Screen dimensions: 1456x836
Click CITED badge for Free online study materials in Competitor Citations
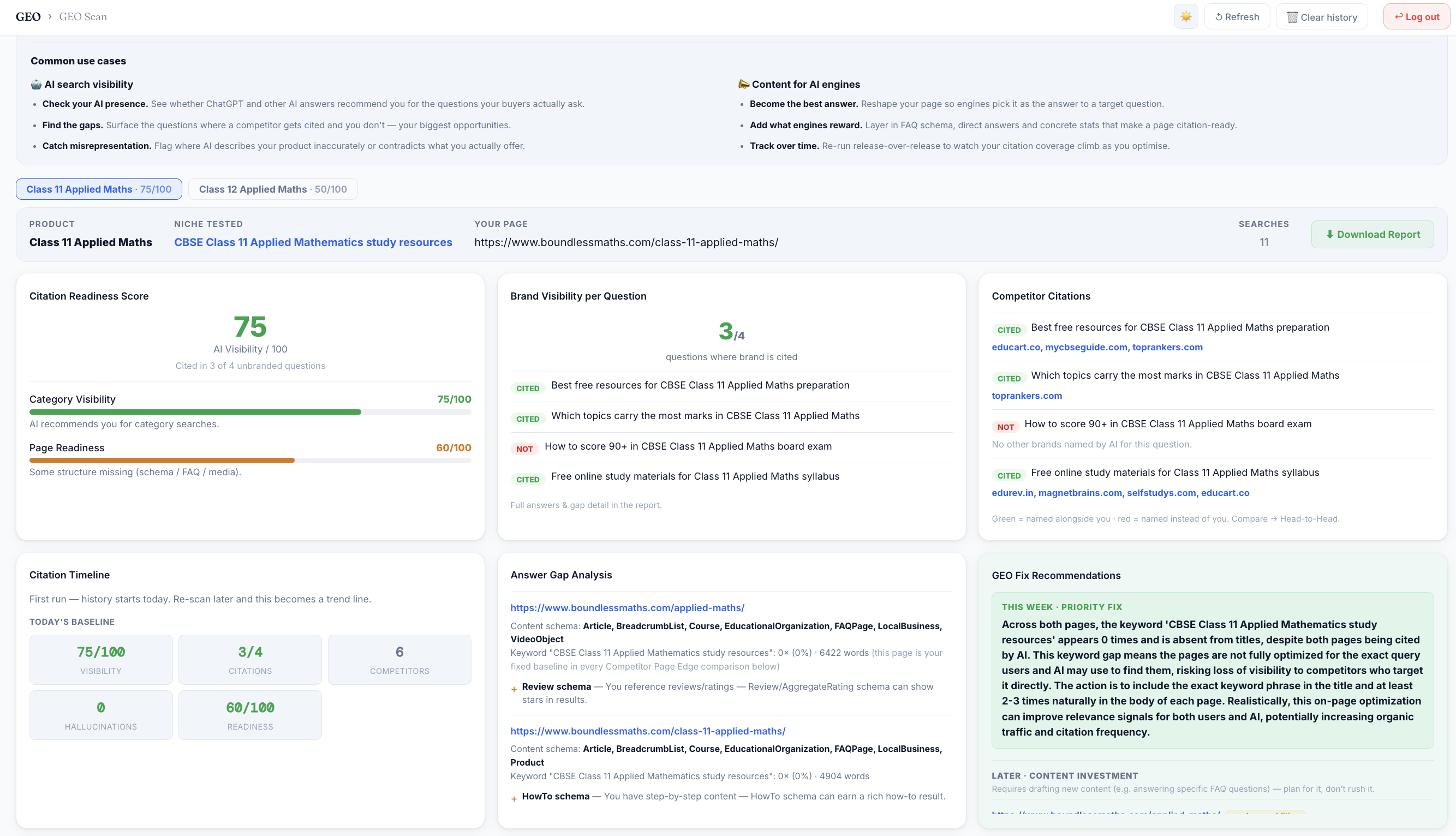pos(1009,475)
